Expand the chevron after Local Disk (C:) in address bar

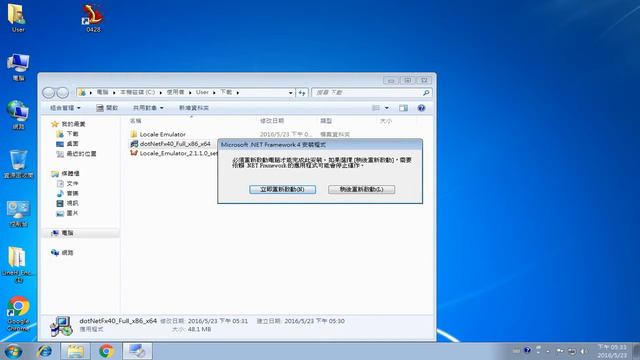pyautogui.click(x=160, y=93)
